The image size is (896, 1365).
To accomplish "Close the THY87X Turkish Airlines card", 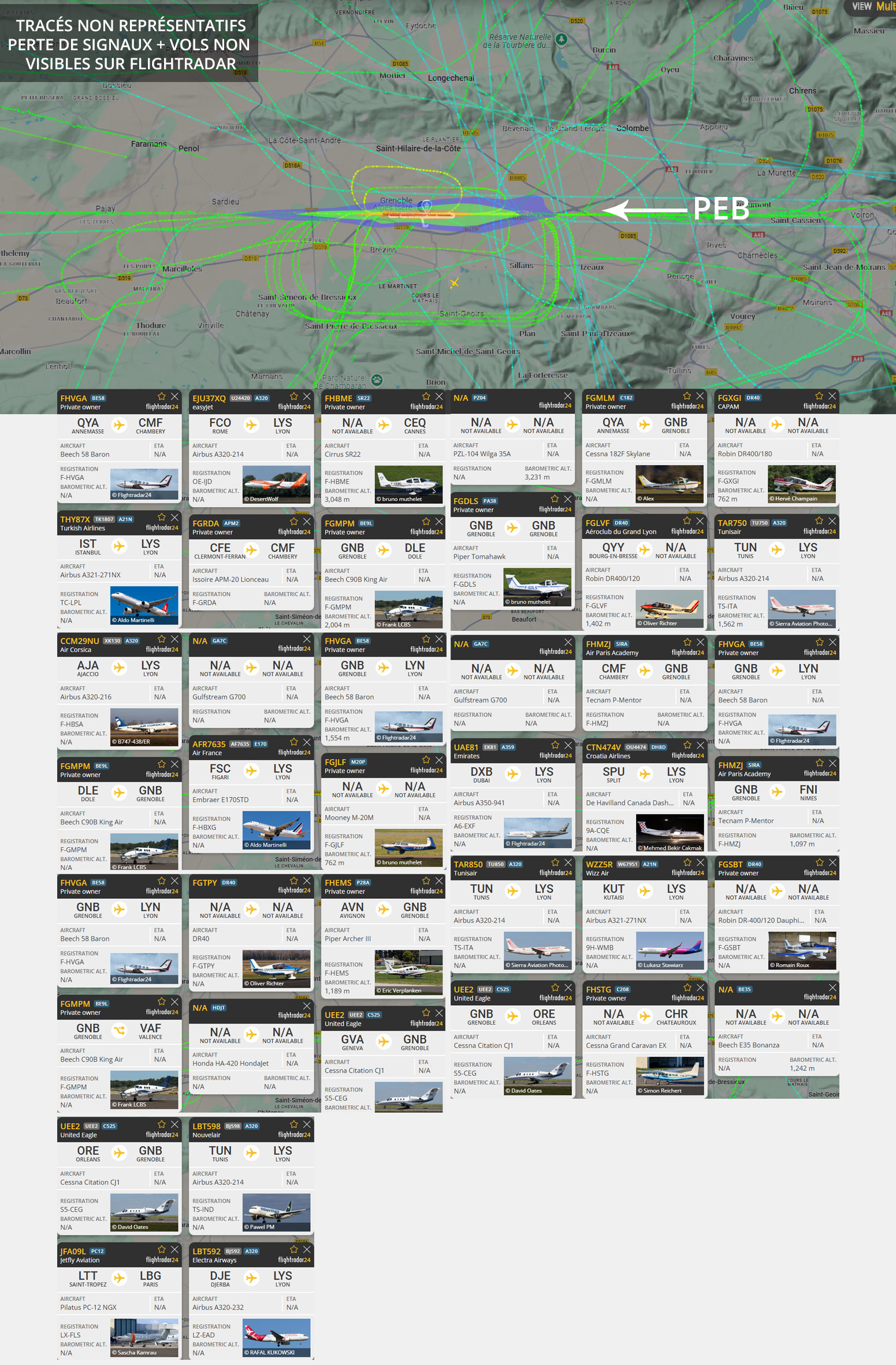I will tap(174, 518).
